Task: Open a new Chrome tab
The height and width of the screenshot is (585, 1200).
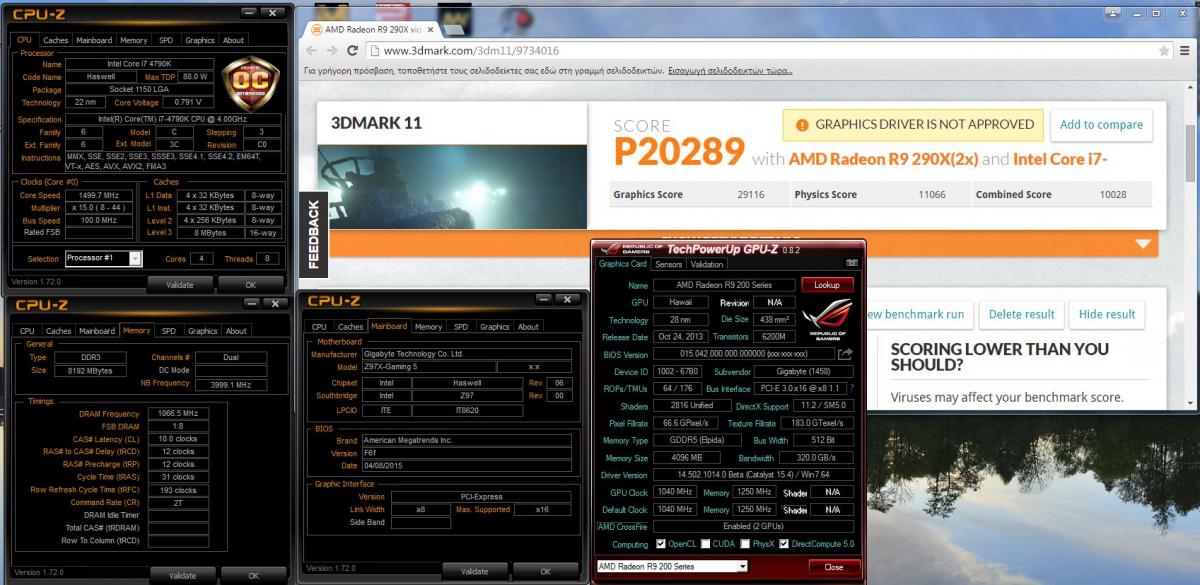Action: point(455,28)
